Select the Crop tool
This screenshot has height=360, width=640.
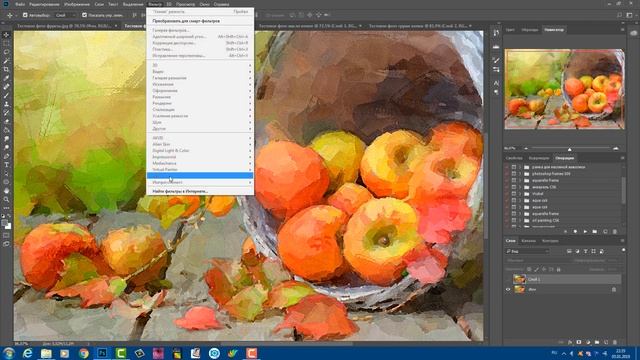click(x=6, y=69)
